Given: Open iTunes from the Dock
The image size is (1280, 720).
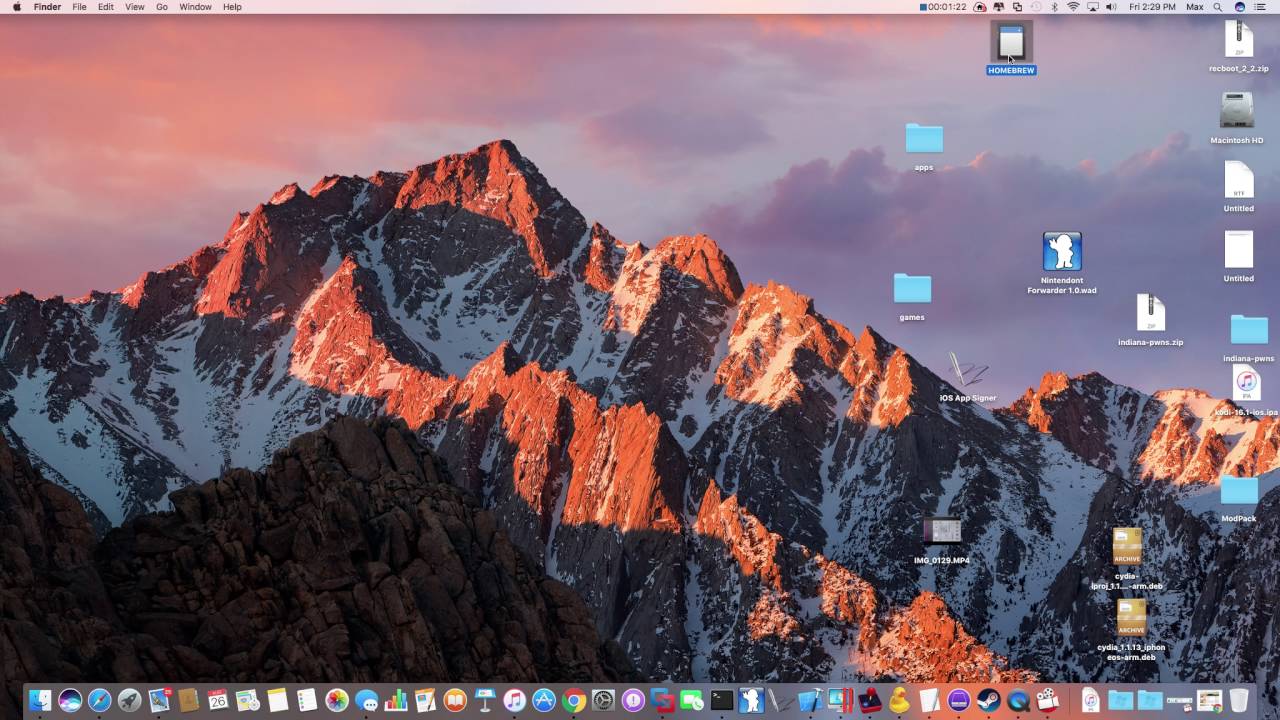Looking at the screenshot, I should click(514, 700).
